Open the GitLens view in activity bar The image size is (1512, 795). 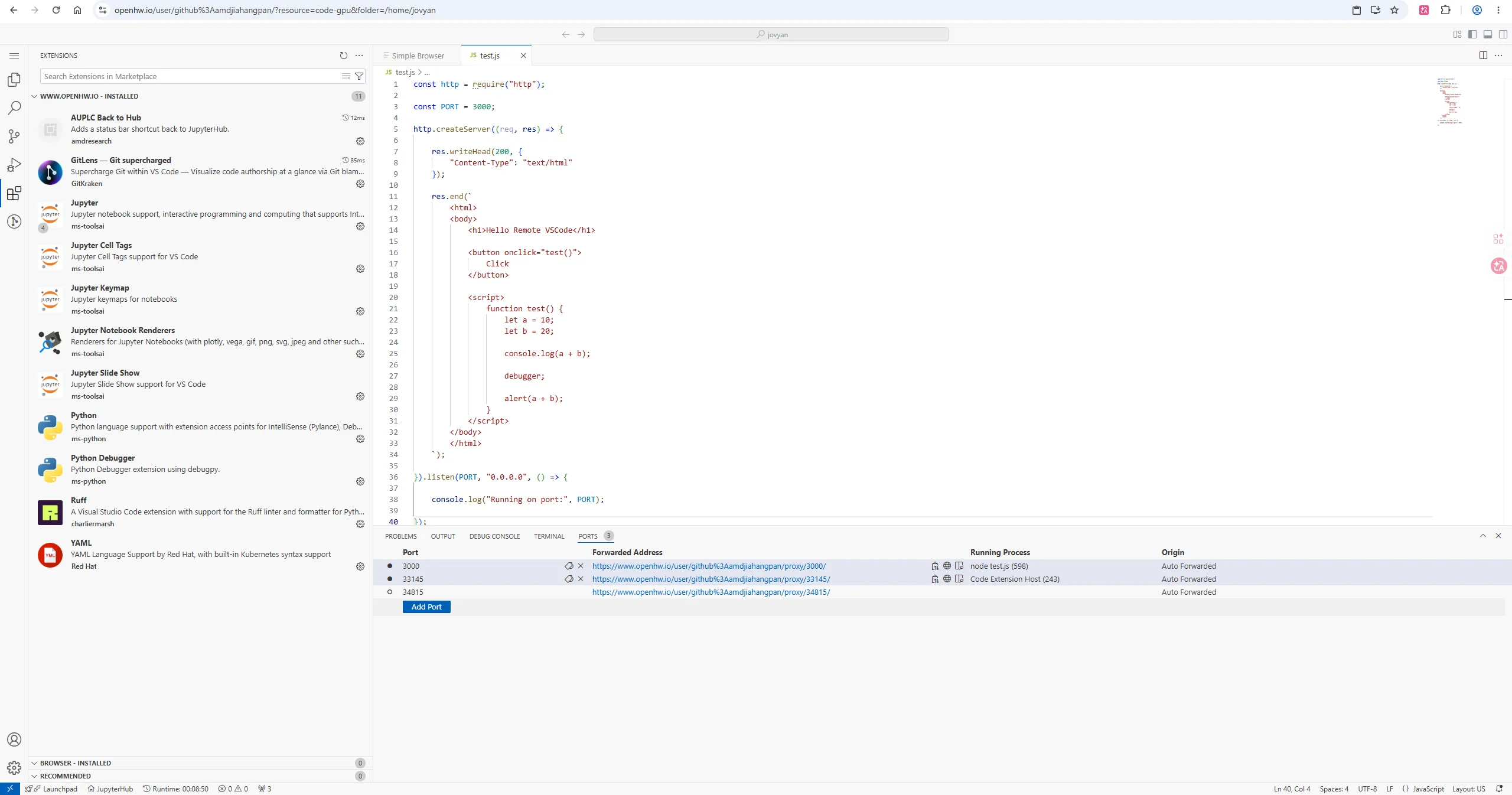click(14, 221)
